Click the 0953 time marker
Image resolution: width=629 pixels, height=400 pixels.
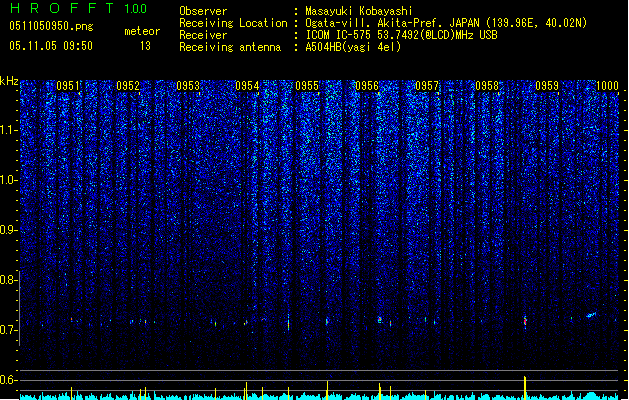tap(188, 86)
